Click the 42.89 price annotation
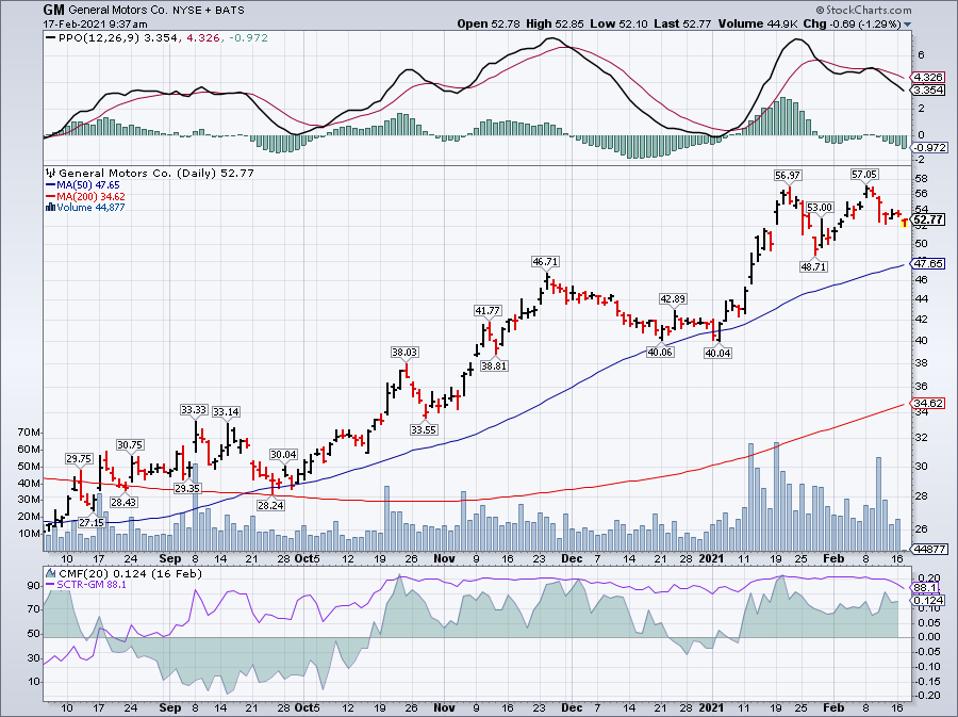The width and height of the screenshot is (958, 717). tap(673, 299)
